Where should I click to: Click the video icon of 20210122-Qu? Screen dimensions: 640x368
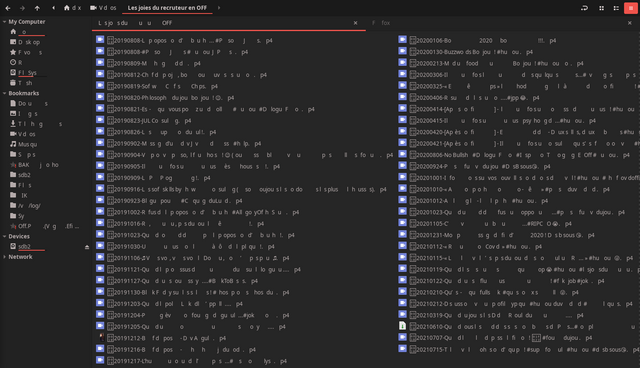[402, 280]
